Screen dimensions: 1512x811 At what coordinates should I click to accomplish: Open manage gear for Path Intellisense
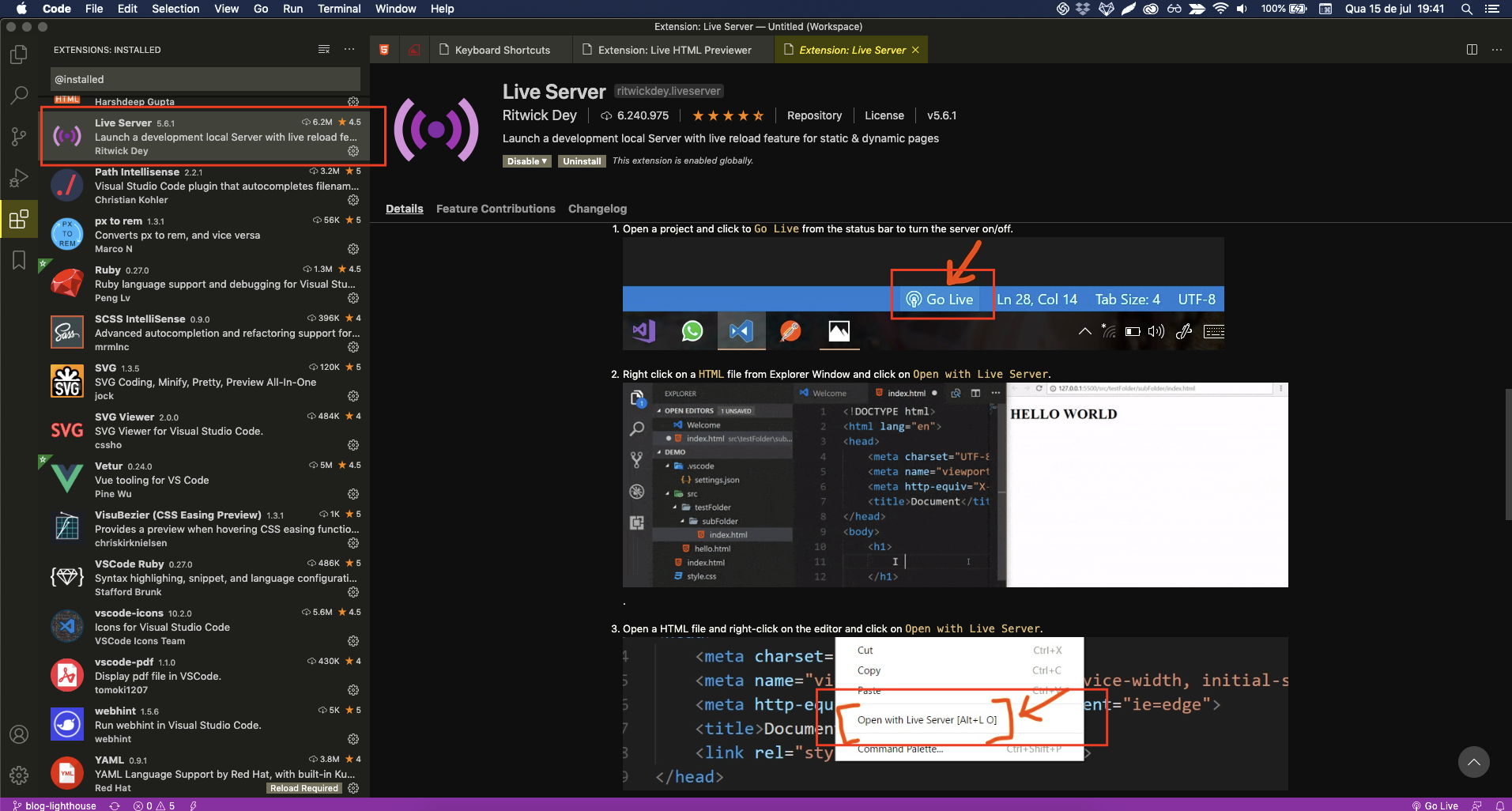click(x=353, y=200)
